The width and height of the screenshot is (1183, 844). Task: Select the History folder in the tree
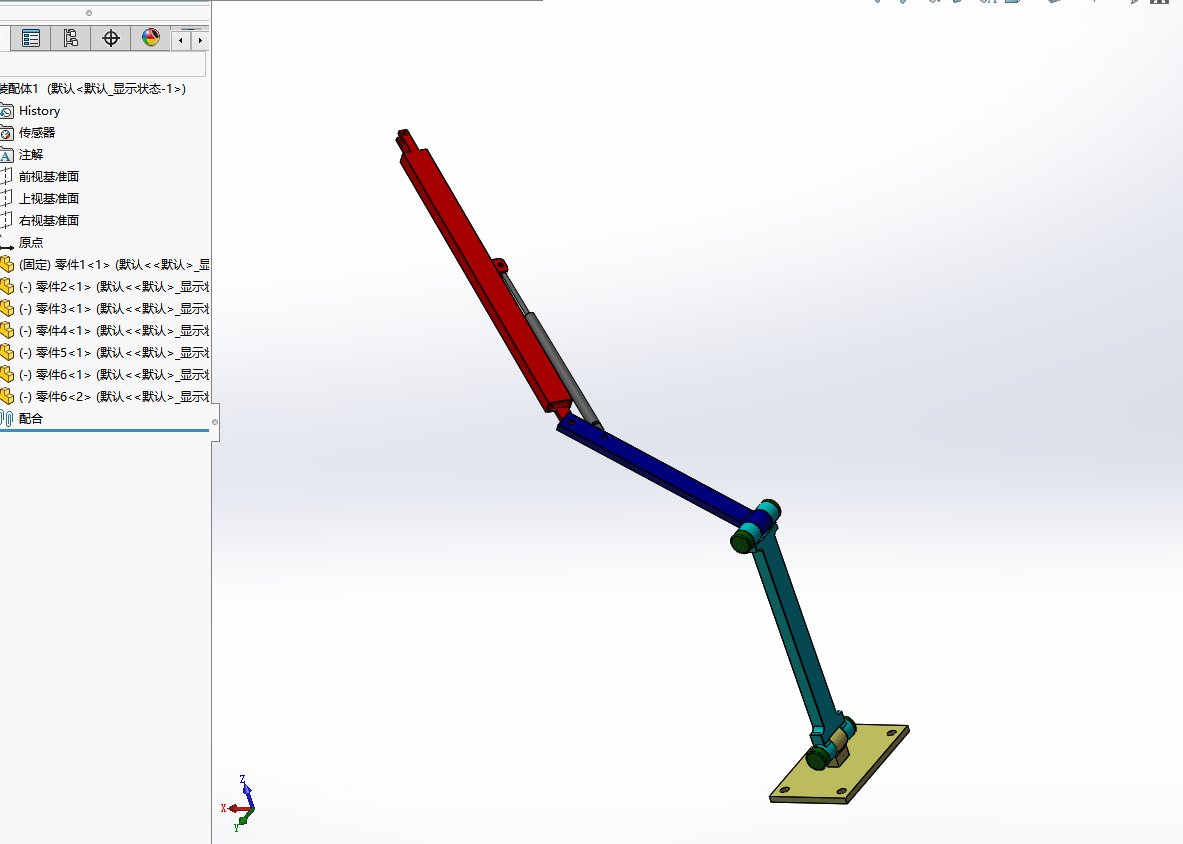point(39,111)
